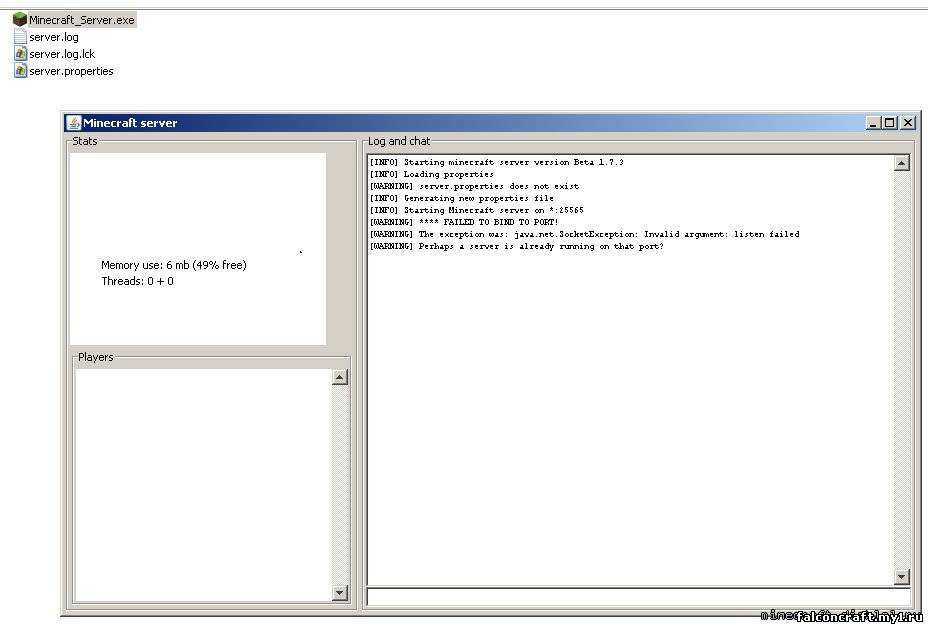928x627 pixels.
Task: Close the Minecraft server window
Action: pos(907,123)
